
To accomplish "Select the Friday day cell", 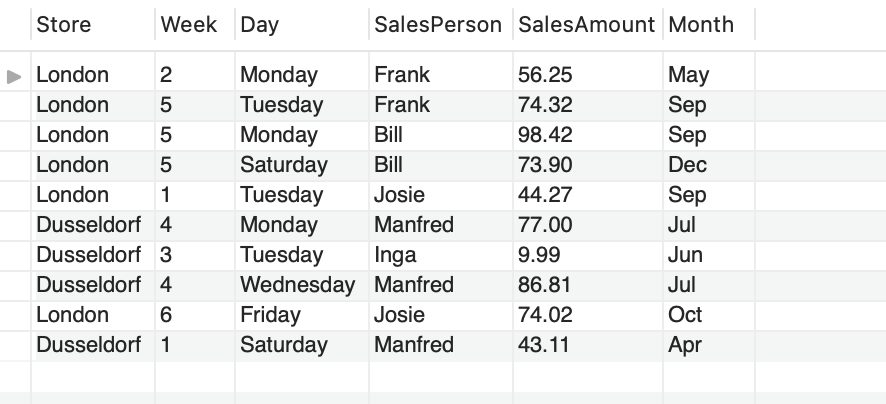I will click(x=302, y=315).
